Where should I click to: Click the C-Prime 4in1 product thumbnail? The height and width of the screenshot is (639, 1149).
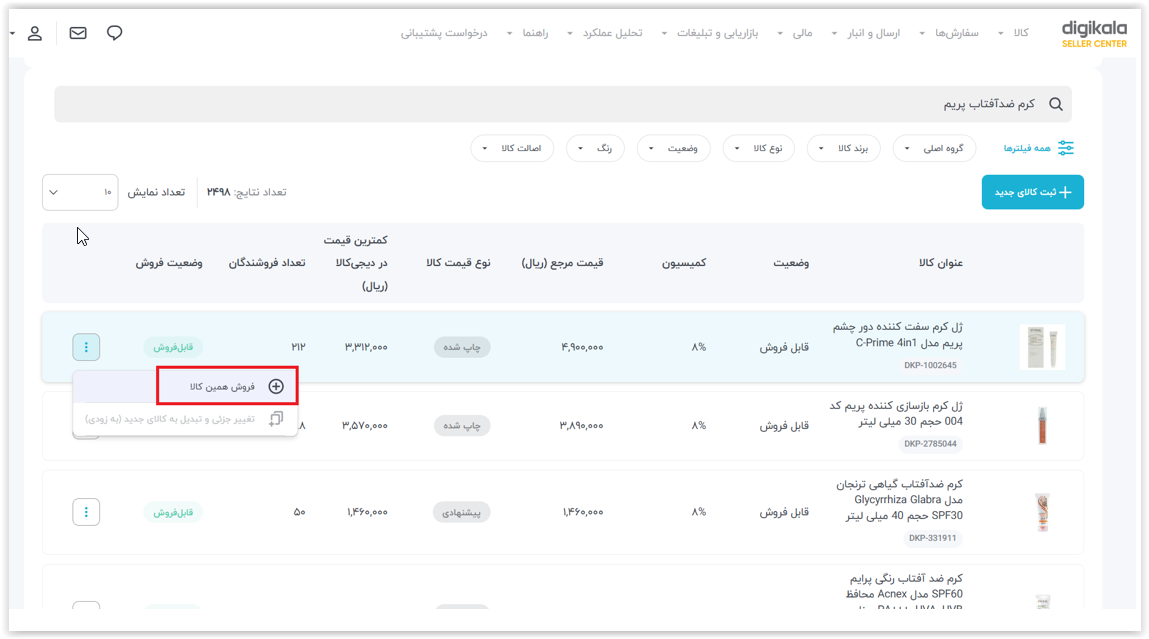[x=1042, y=347]
